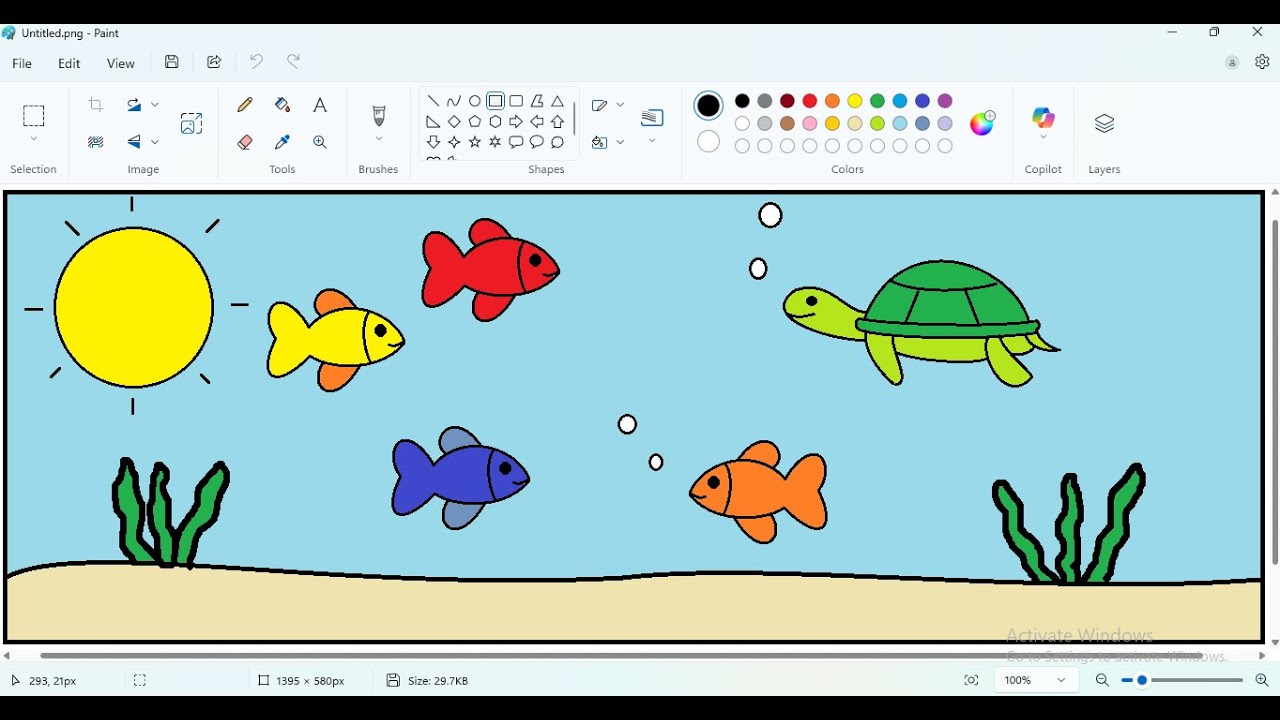
Task: Expand the shape Outline dropdown
Action: (621, 105)
